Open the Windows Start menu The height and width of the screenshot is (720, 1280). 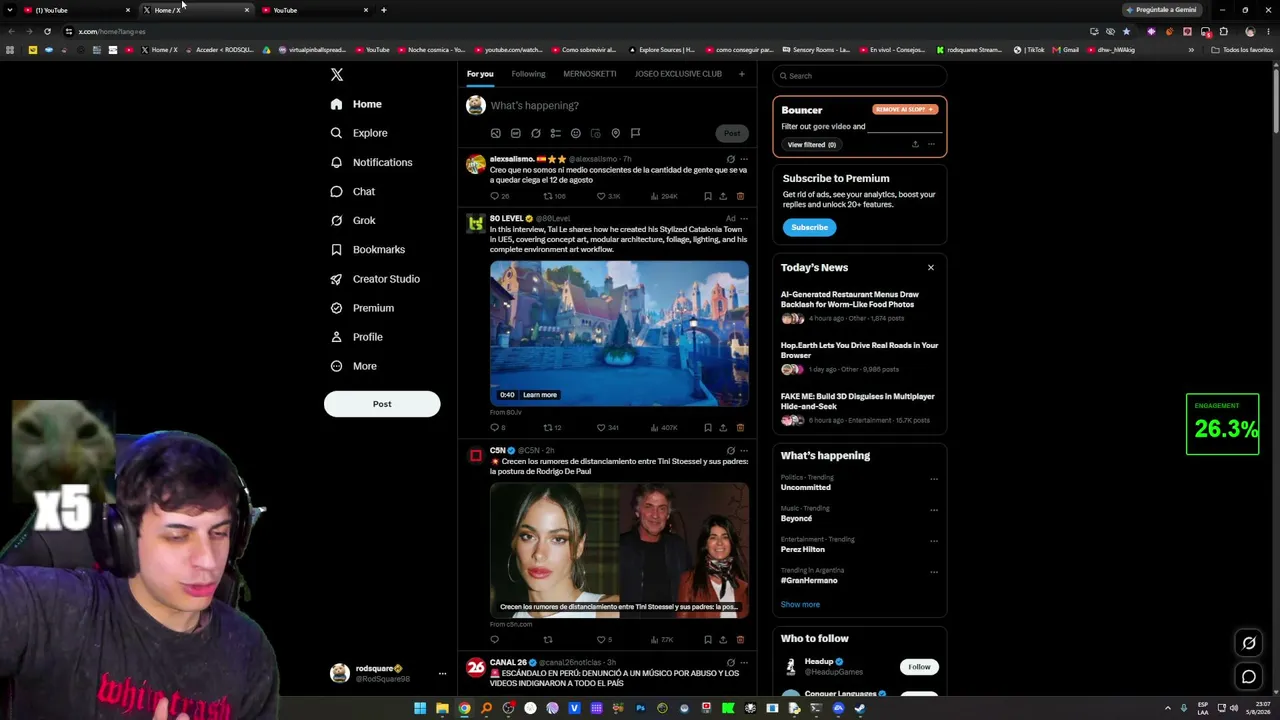tap(420, 709)
